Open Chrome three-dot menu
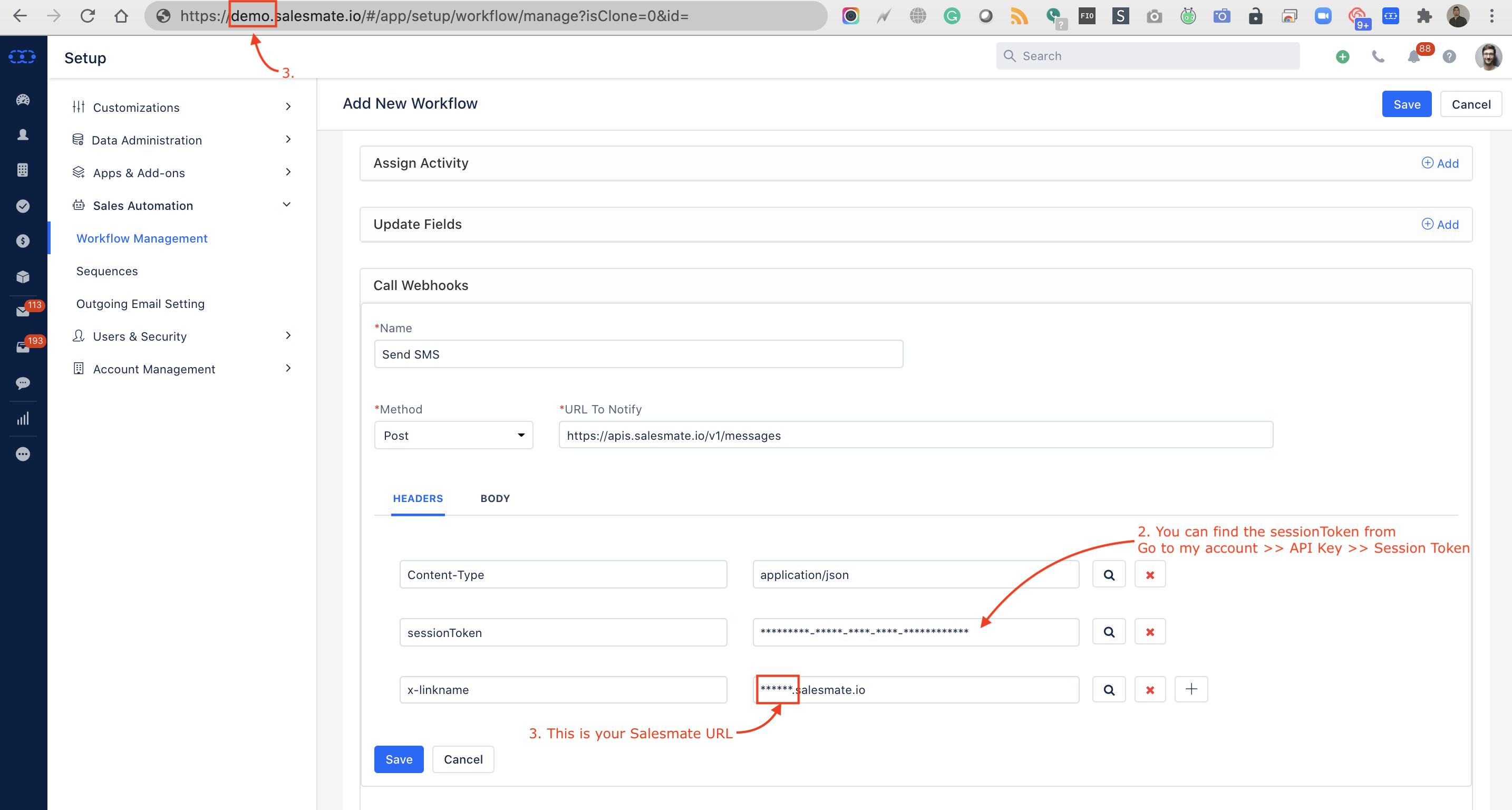This screenshot has width=1512, height=810. [x=1491, y=16]
